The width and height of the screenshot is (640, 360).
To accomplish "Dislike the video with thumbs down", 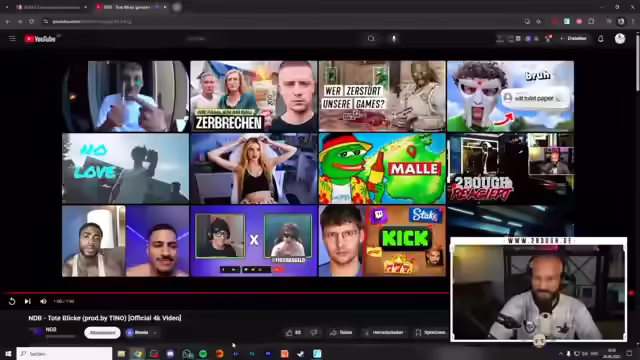I will pos(314,333).
